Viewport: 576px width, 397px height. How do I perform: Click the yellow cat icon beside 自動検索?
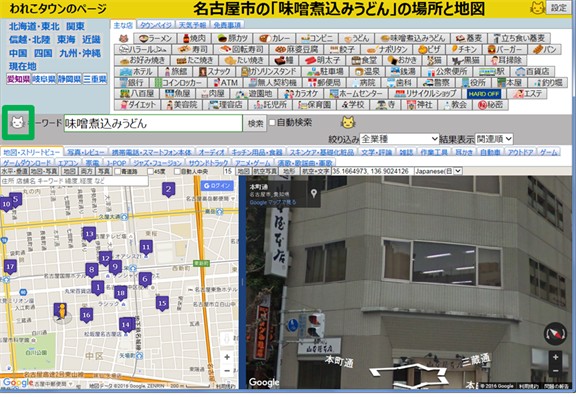pyautogui.click(x=348, y=122)
